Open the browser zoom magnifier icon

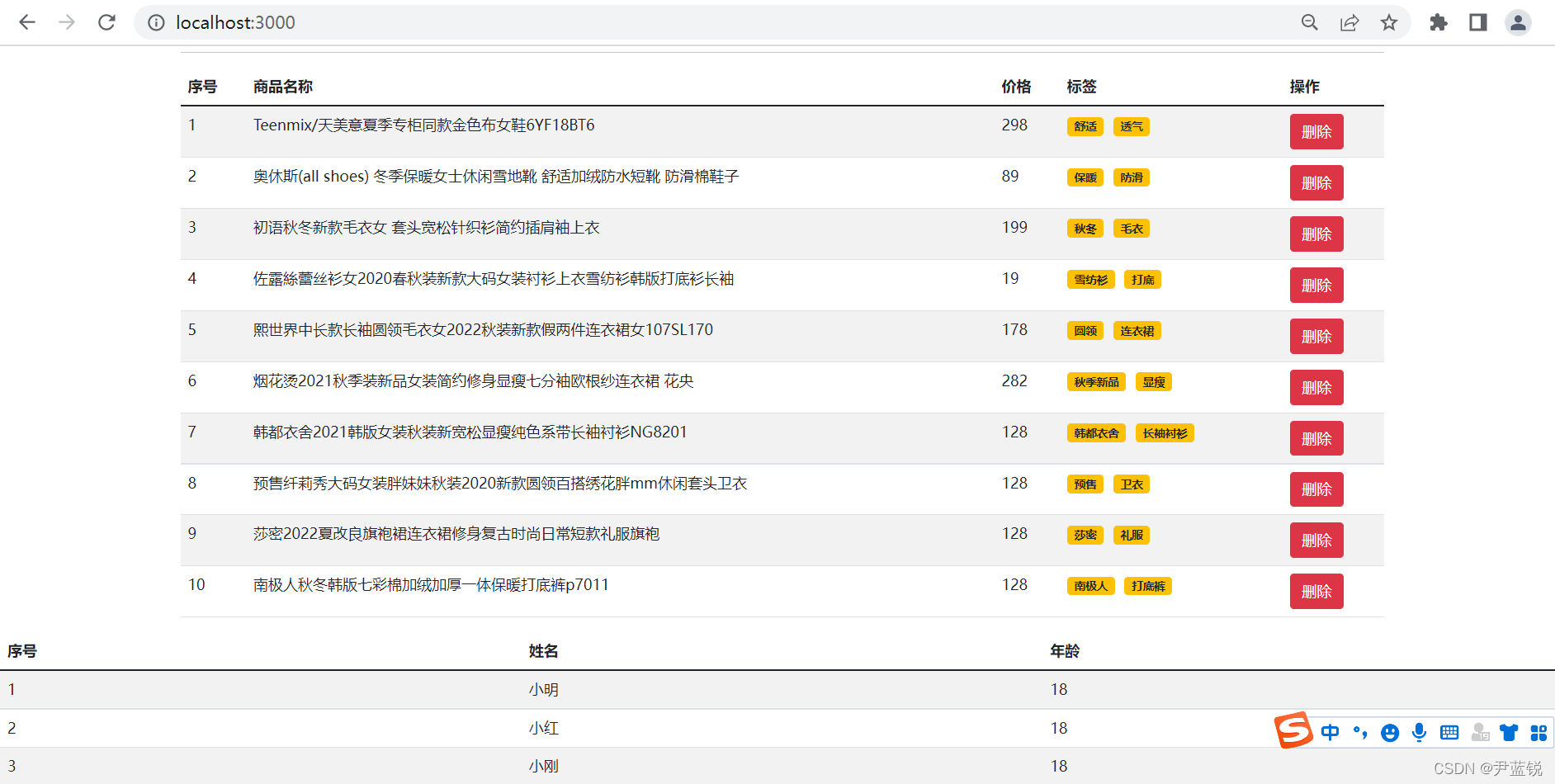point(1310,22)
